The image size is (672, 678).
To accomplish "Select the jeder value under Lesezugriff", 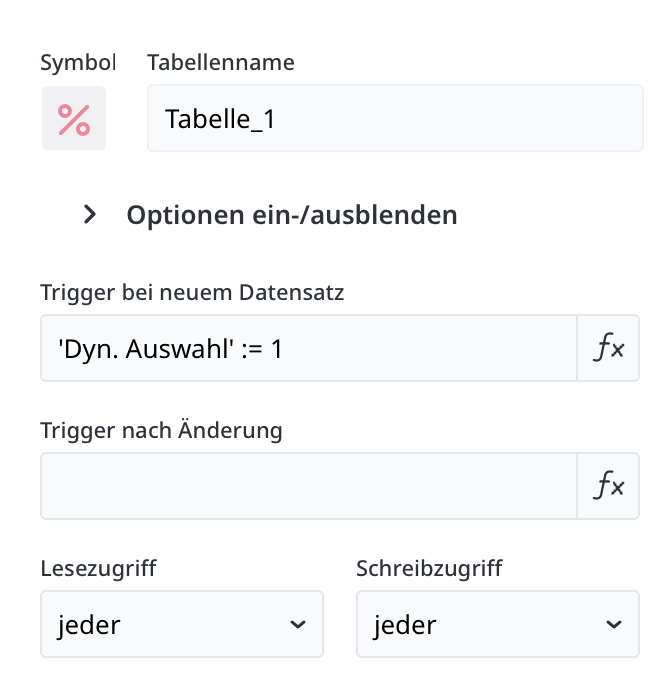I will [x=89, y=626].
